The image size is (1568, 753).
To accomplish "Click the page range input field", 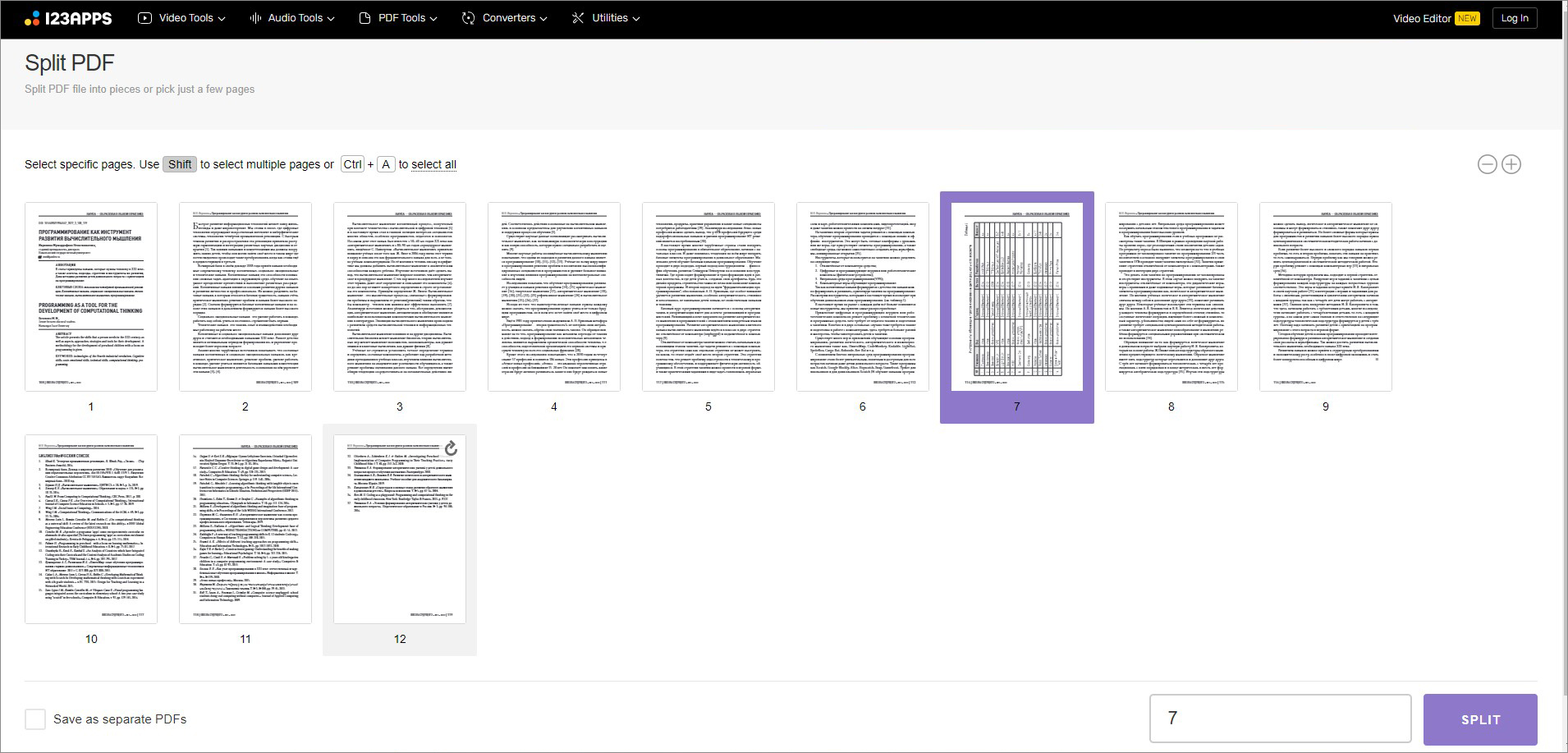I will tap(1280, 719).
